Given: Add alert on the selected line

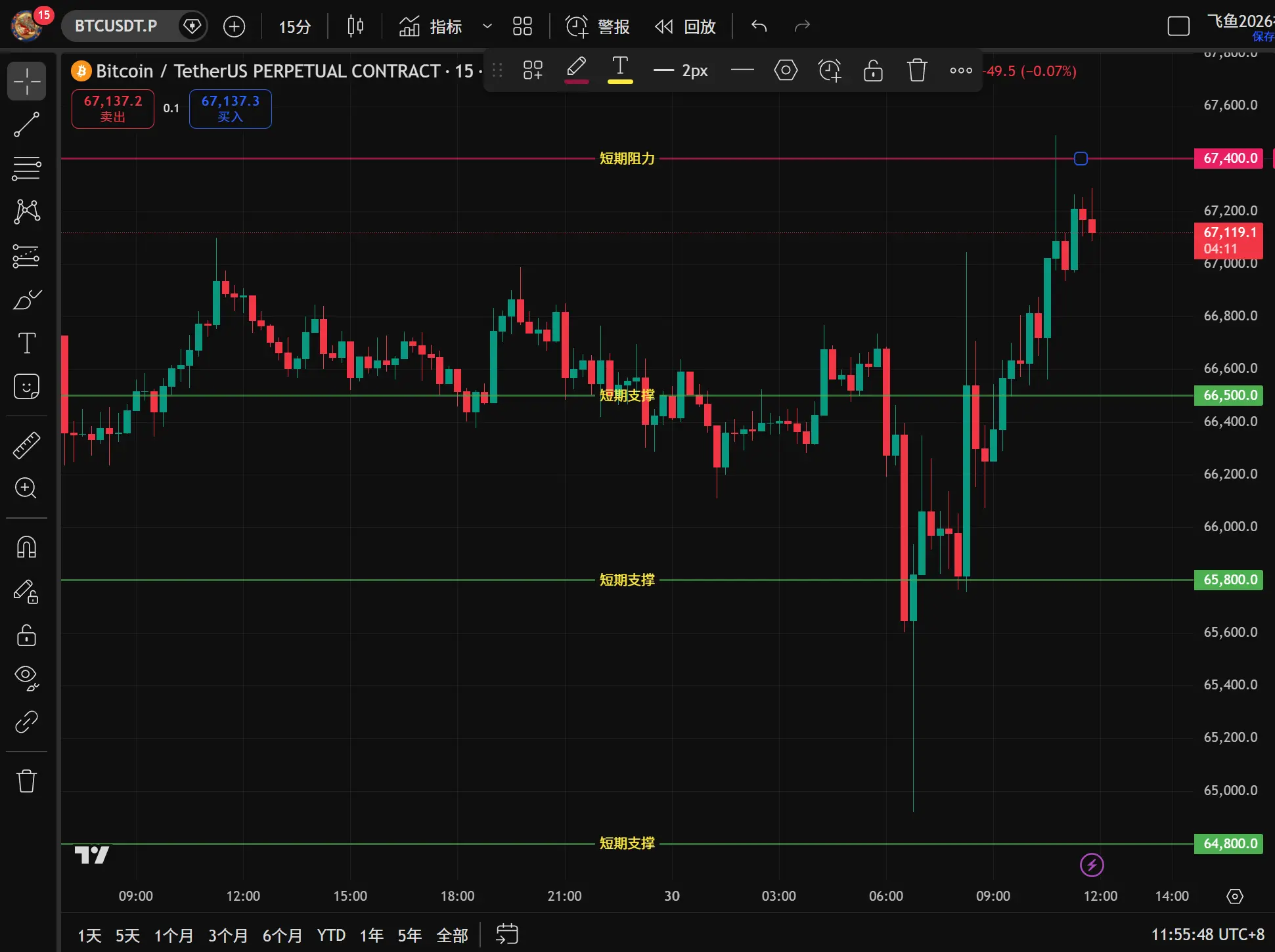Looking at the screenshot, I should click(x=829, y=70).
